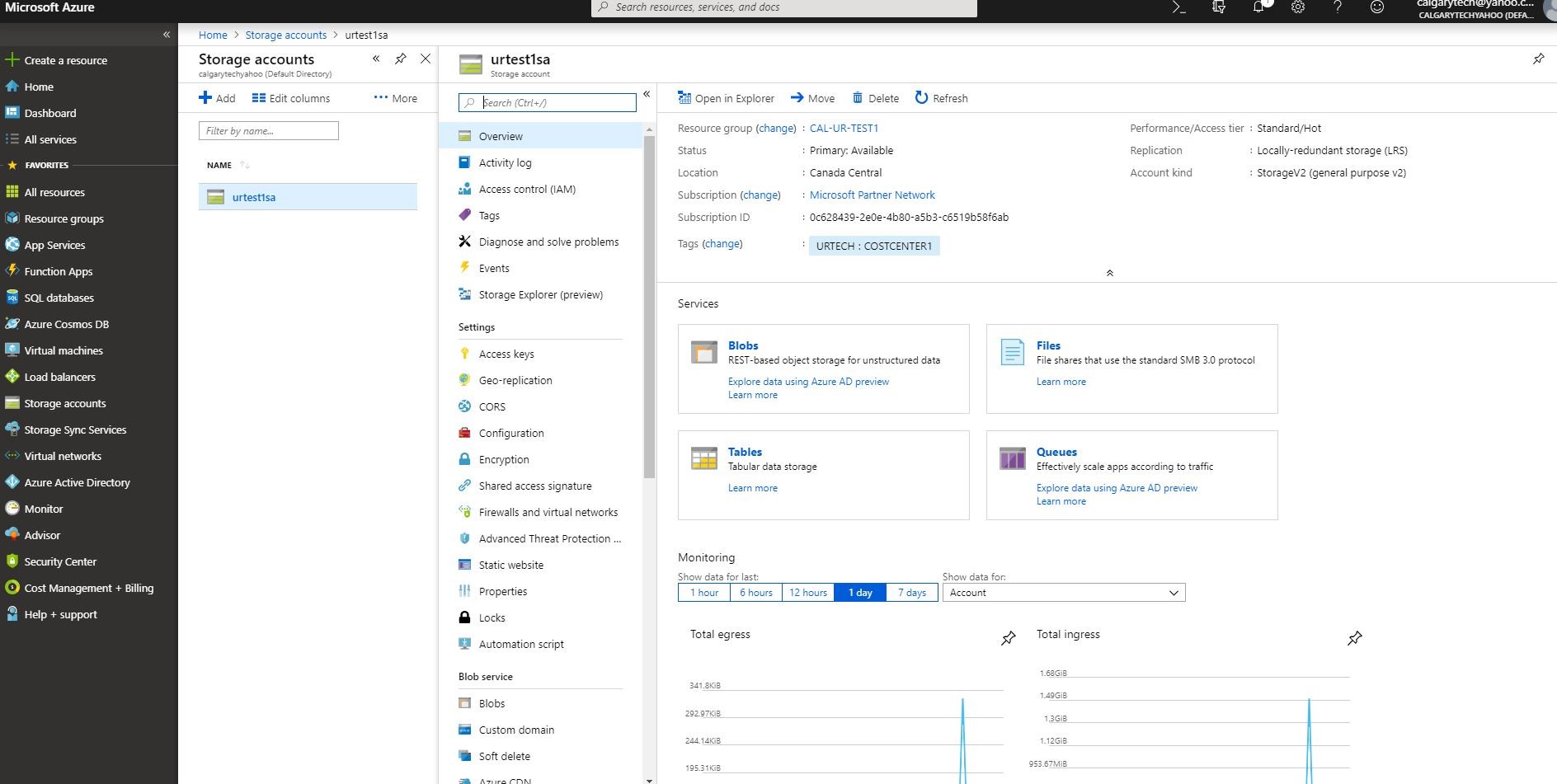The height and width of the screenshot is (784, 1557).
Task: Collapse the left portal sidebar
Action: (x=167, y=35)
